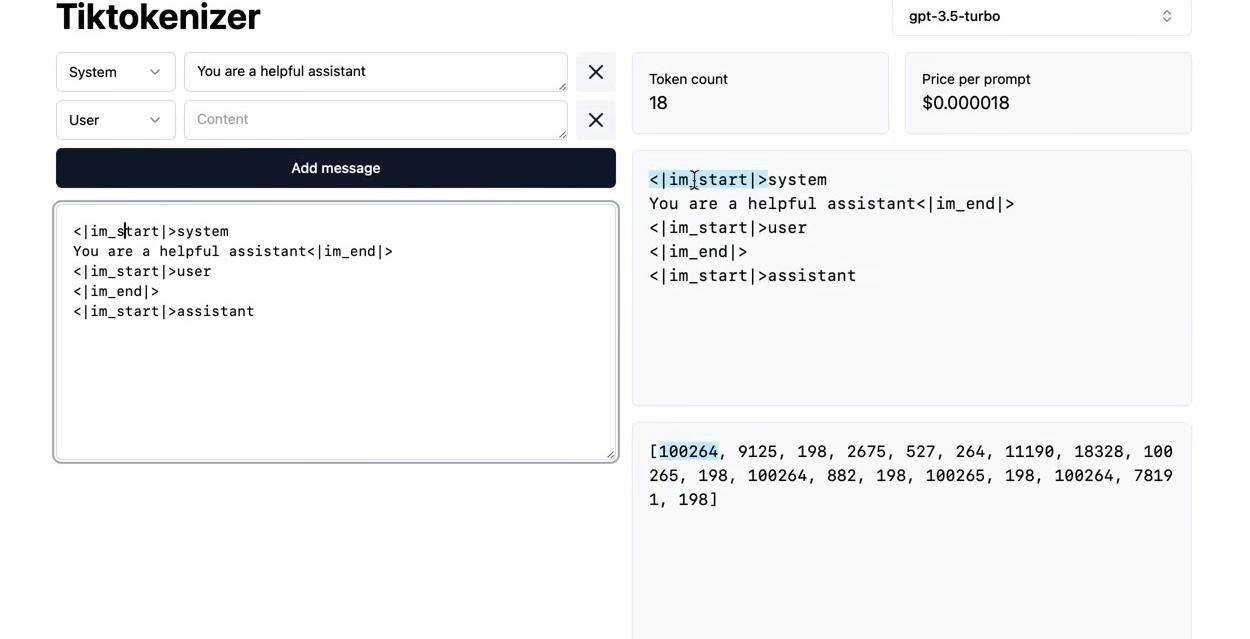Open the gpt-3.5-turbo model selector
This screenshot has height=639, width=1250.
tap(1040, 17)
